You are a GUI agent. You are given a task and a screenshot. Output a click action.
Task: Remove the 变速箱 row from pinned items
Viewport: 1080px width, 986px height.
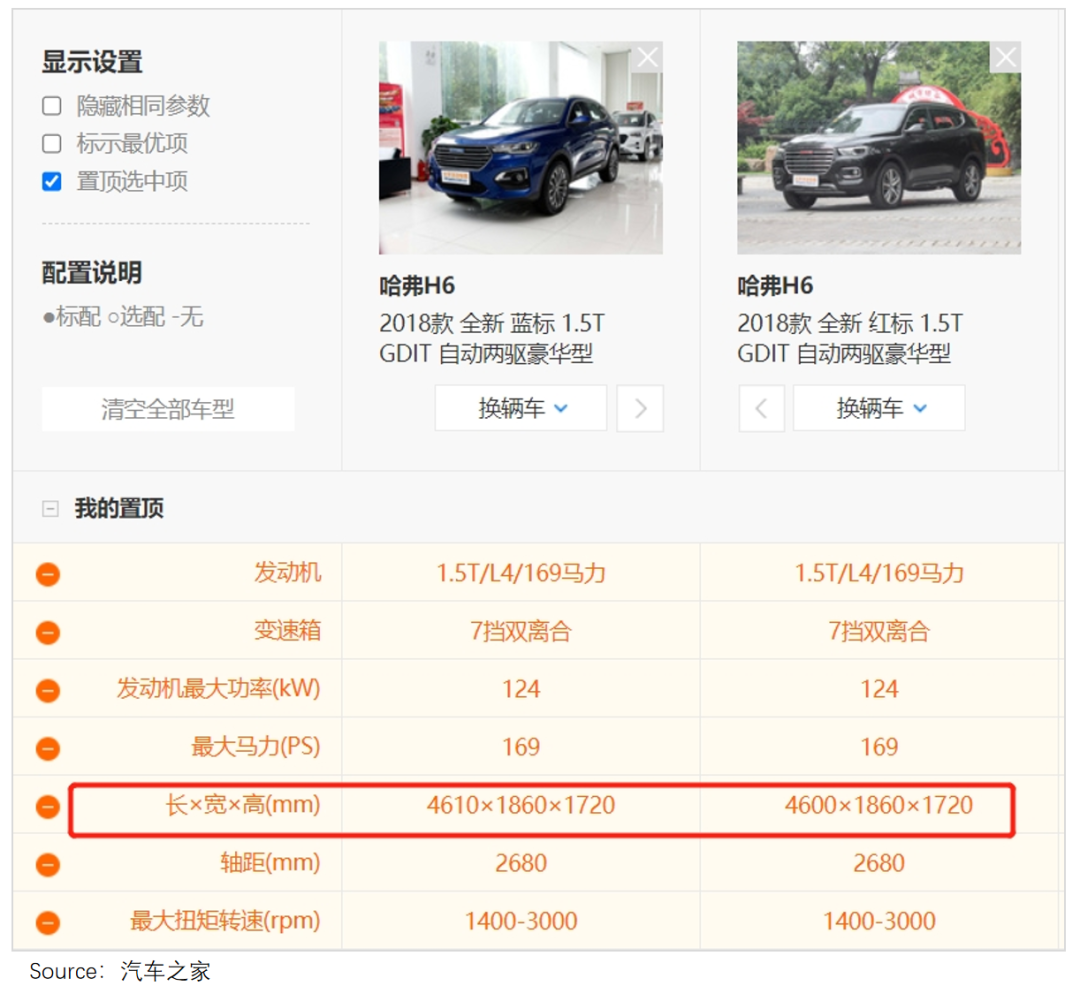(48, 631)
